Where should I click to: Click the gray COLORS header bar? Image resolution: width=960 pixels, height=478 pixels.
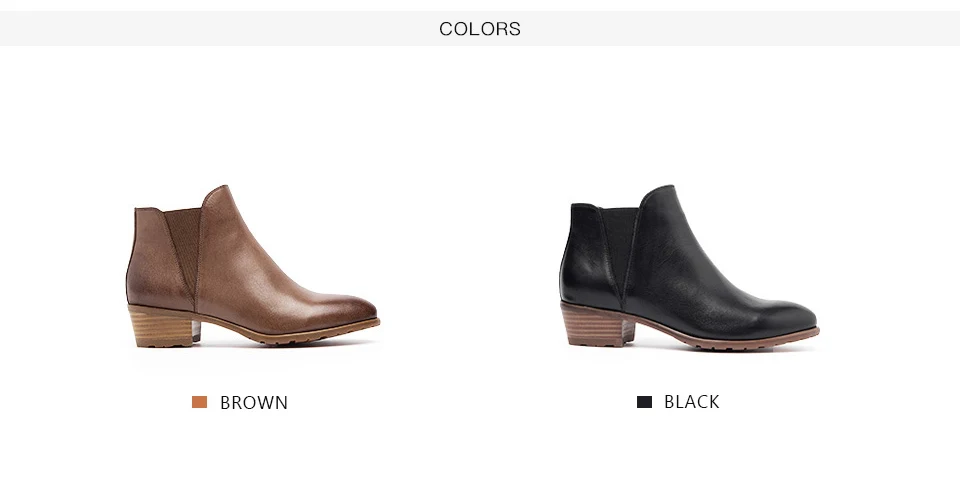pos(480,28)
